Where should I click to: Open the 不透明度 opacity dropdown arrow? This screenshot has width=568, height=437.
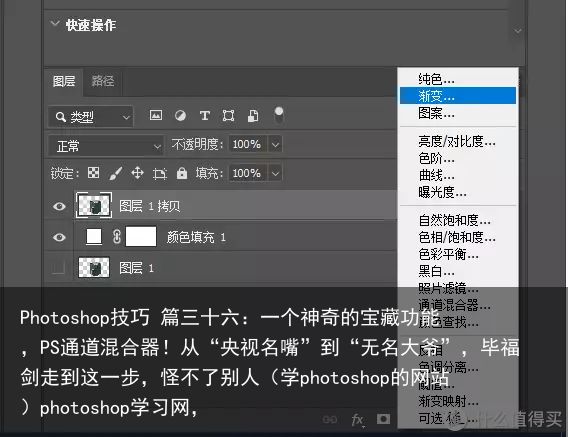(275, 145)
